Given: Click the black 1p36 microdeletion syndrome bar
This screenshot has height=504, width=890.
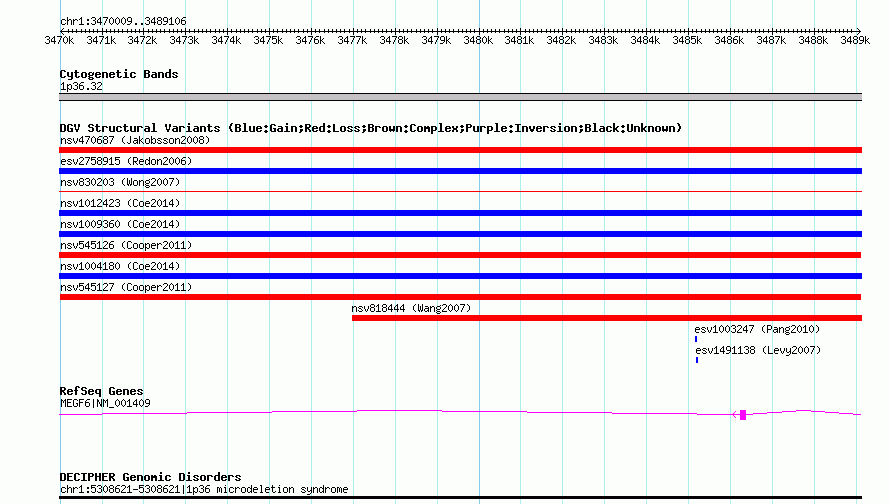Looking at the screenshot, I should point(460,498).
